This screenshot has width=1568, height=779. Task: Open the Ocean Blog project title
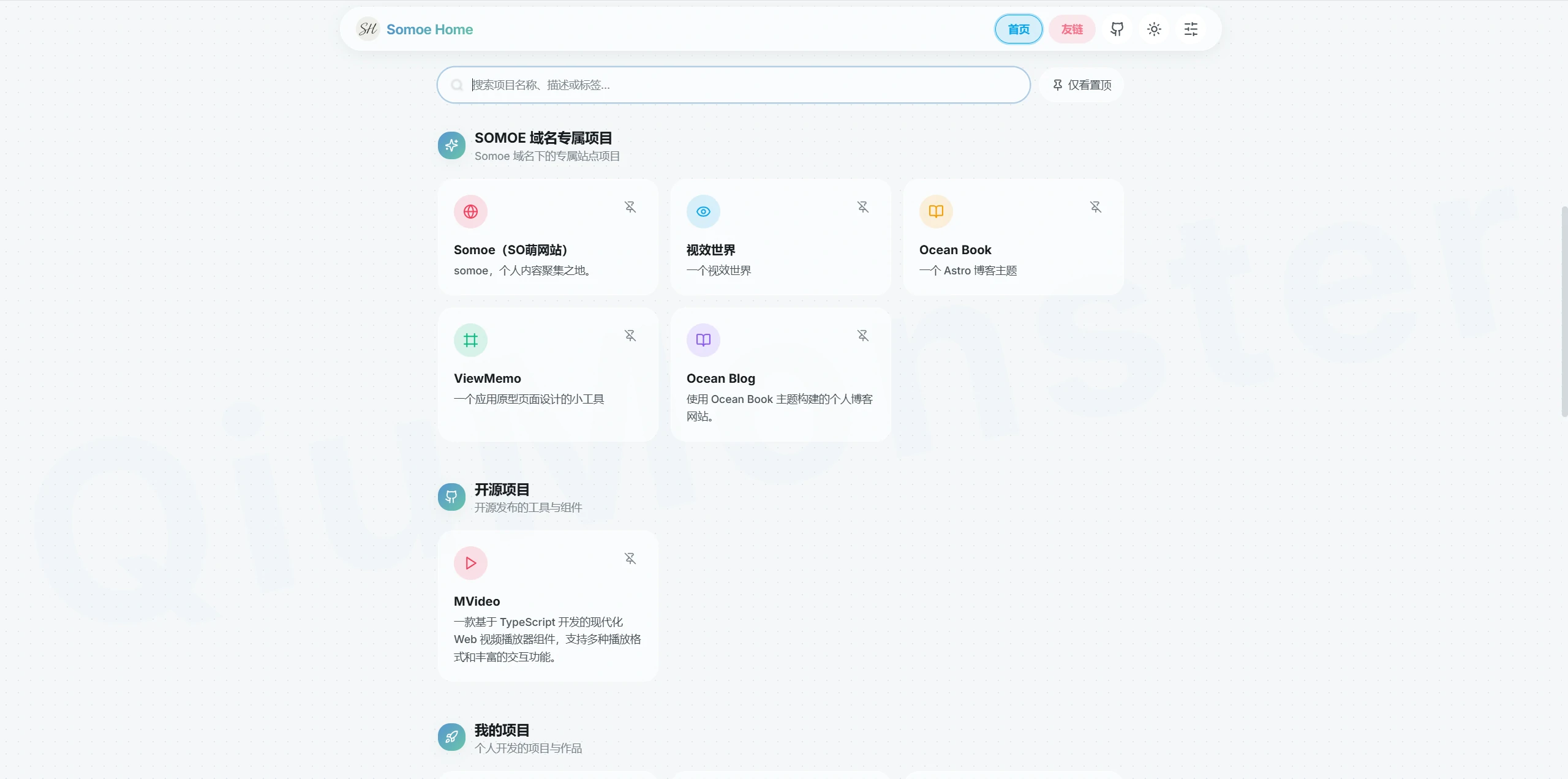click(x=720, y=378)
